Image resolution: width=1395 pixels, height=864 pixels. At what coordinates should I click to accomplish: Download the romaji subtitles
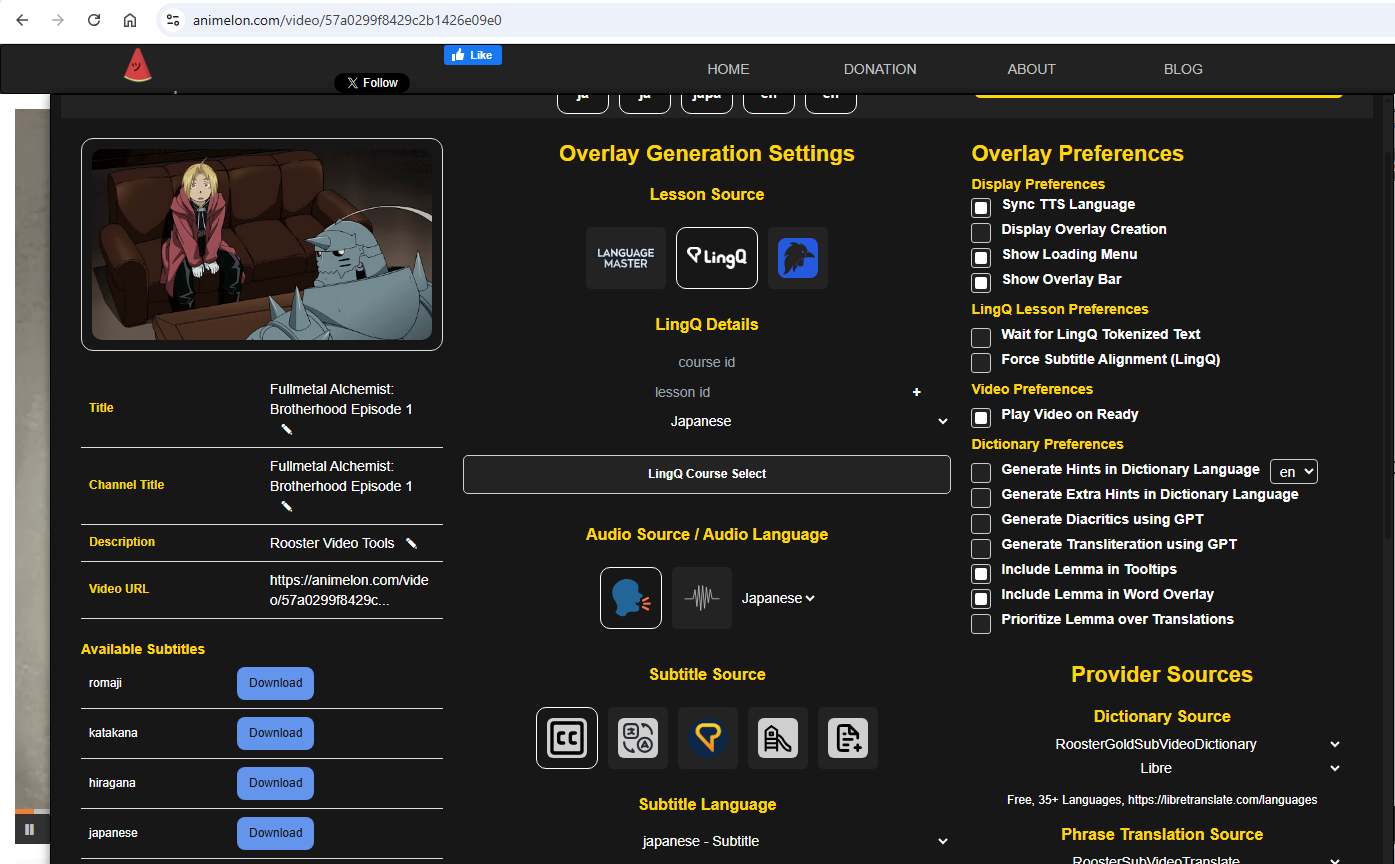pos(275,683)
